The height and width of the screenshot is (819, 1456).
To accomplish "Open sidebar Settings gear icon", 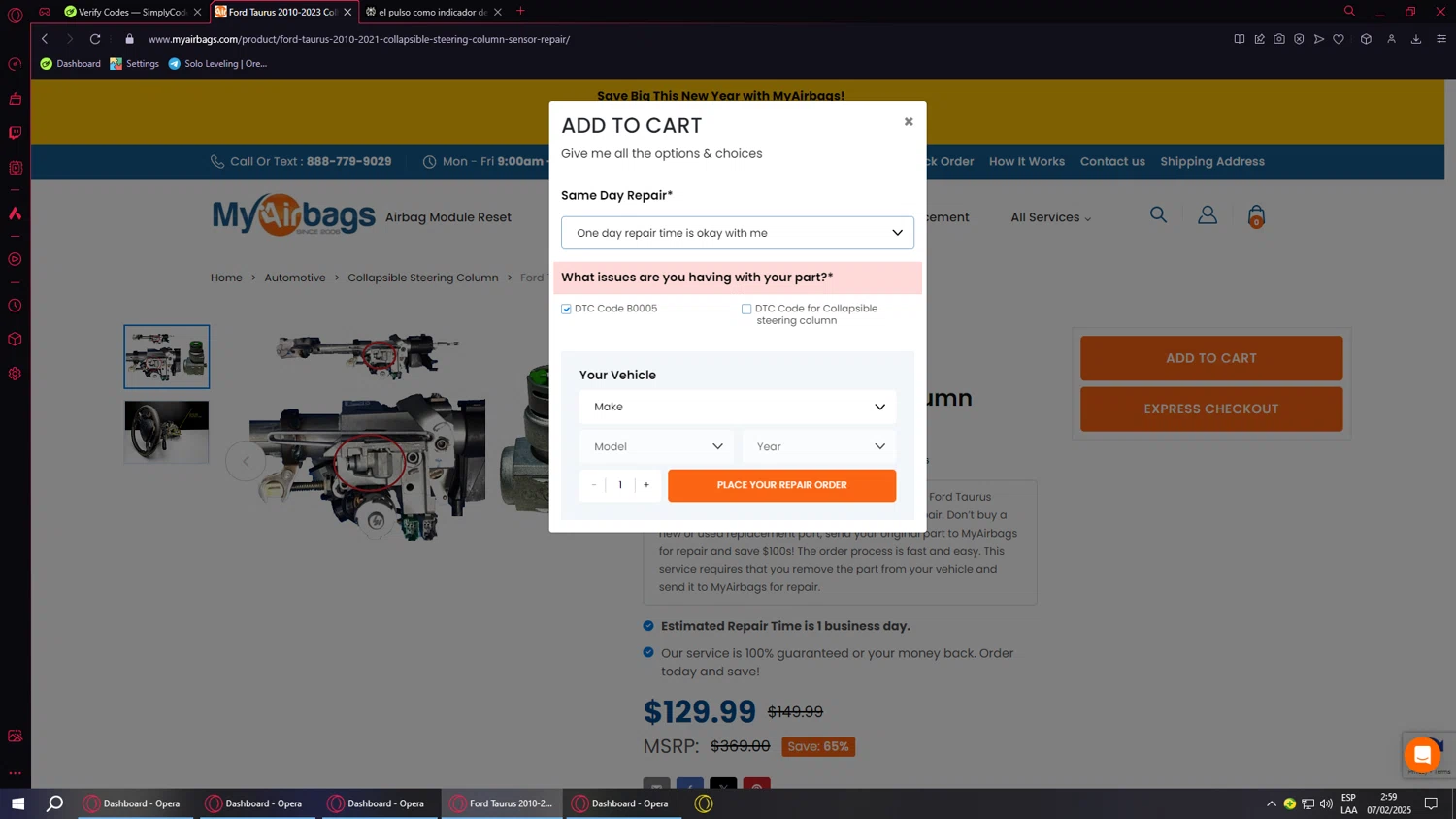I will [15, 374].
